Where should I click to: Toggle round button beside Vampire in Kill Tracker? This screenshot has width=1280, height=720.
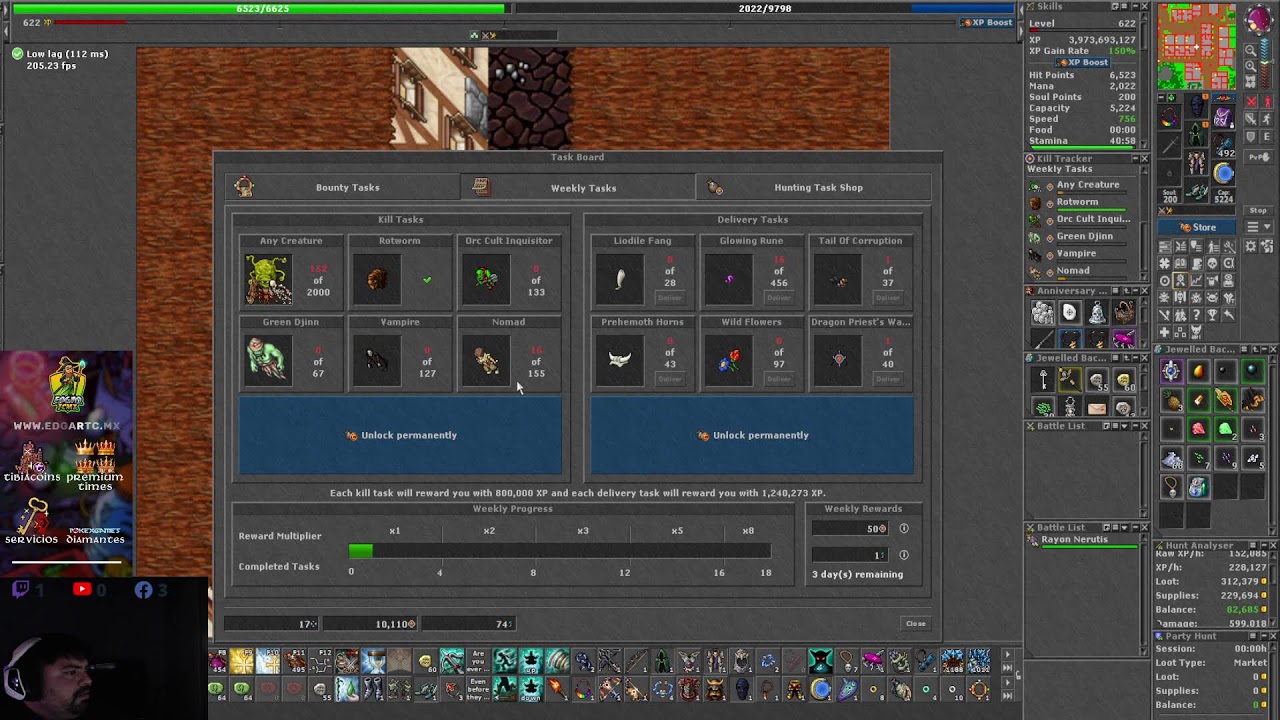click(1049, 254)
